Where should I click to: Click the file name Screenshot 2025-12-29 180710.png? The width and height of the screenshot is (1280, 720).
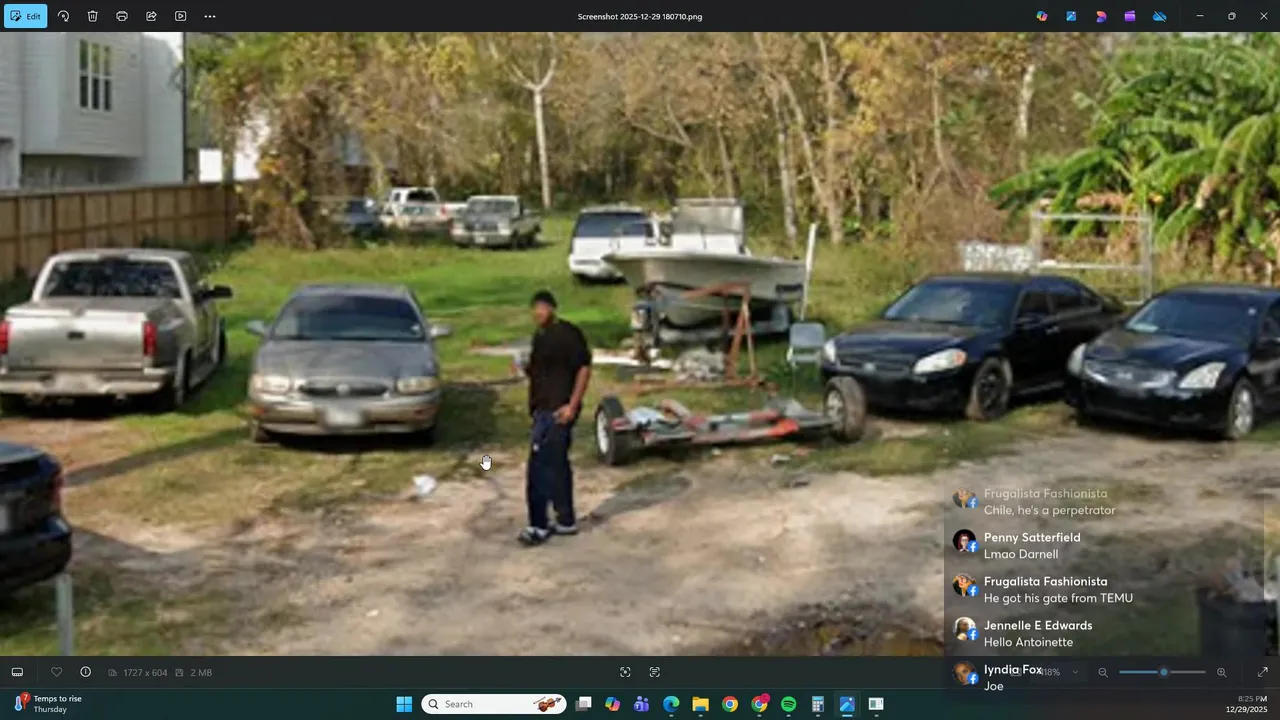640,16
